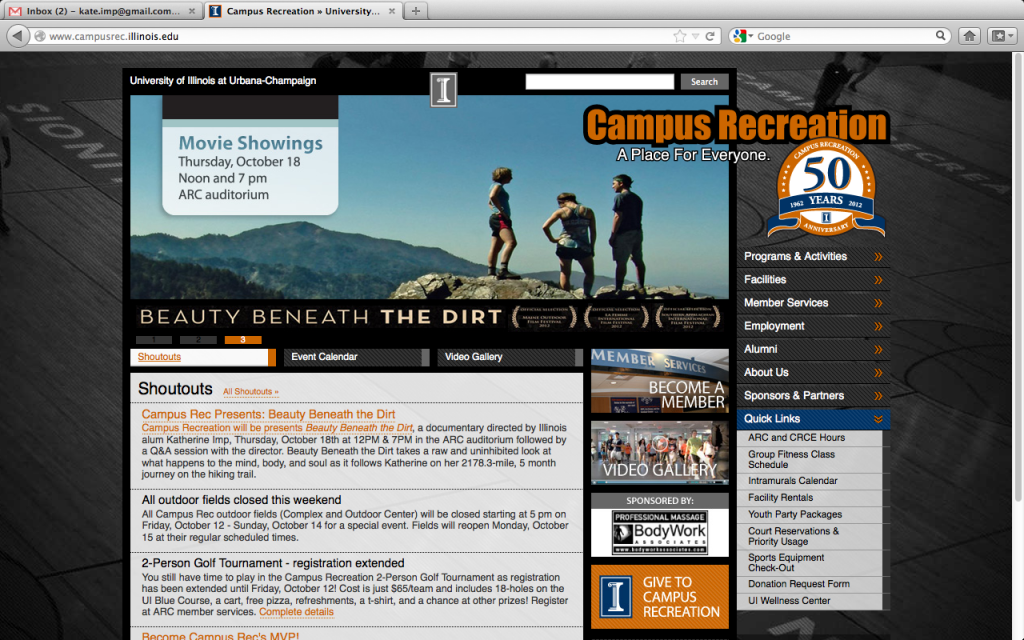Click the BodyWork Associates sponsor logo
Viewport: 1024px width, 640px height.
(x=660, y=532)
